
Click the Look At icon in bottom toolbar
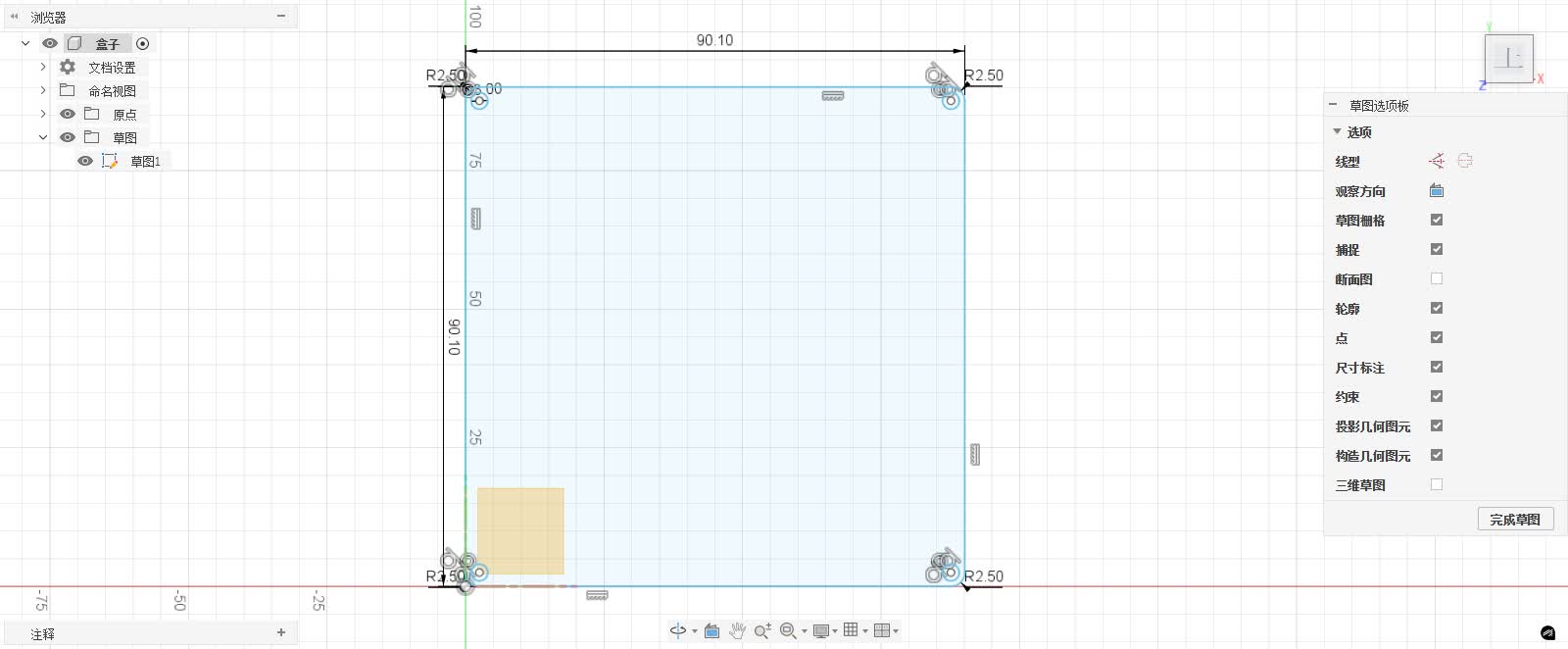click(x=712, y=630)
